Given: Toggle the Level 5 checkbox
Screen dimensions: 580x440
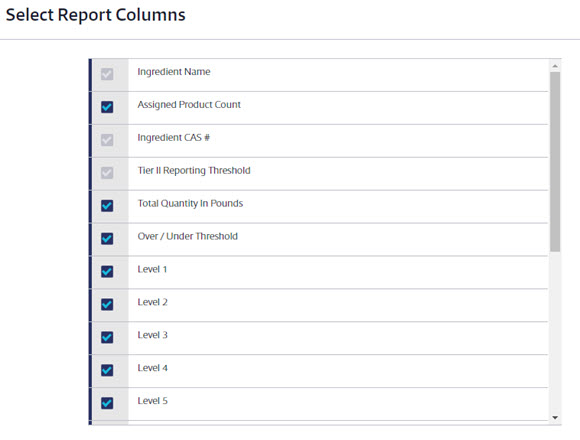Looking at the screenshot, I should [107, 403].
